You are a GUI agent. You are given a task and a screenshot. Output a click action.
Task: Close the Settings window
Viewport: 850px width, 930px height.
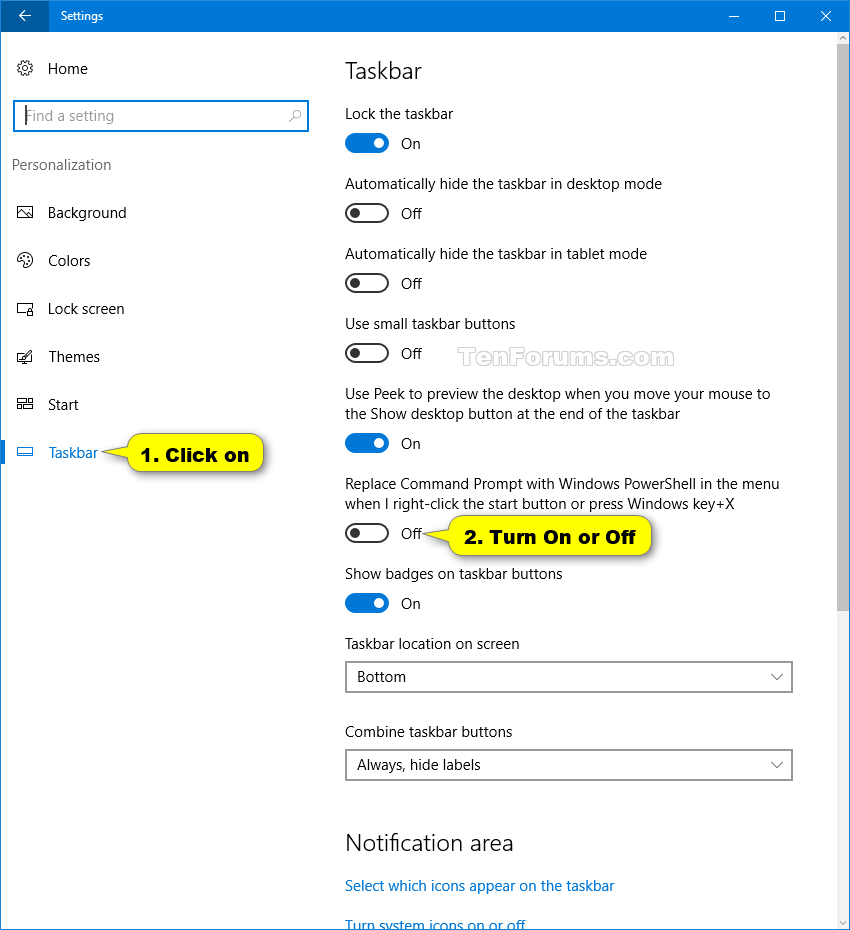826,16
